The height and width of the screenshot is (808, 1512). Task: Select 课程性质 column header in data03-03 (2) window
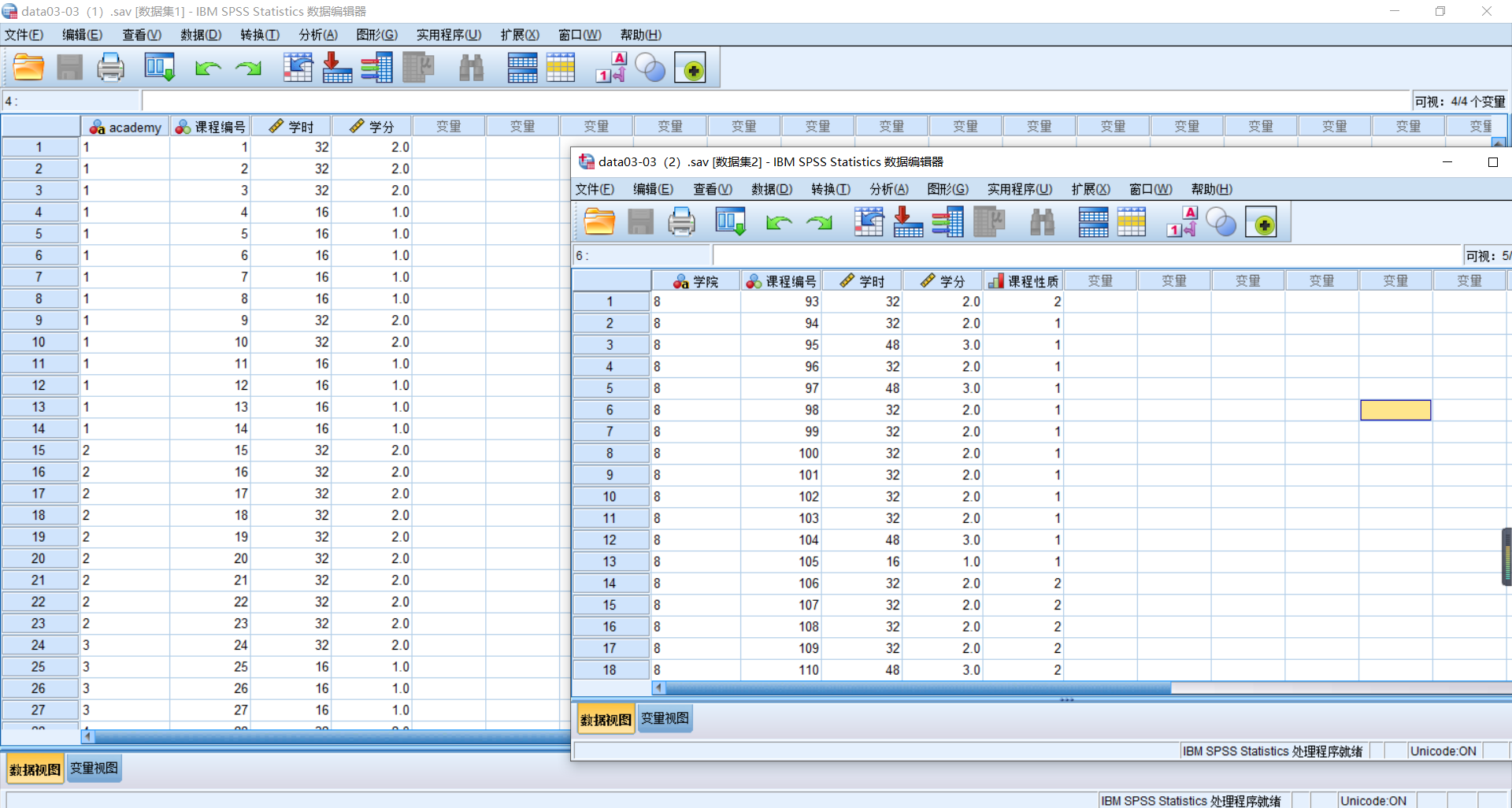(1024, 281)
